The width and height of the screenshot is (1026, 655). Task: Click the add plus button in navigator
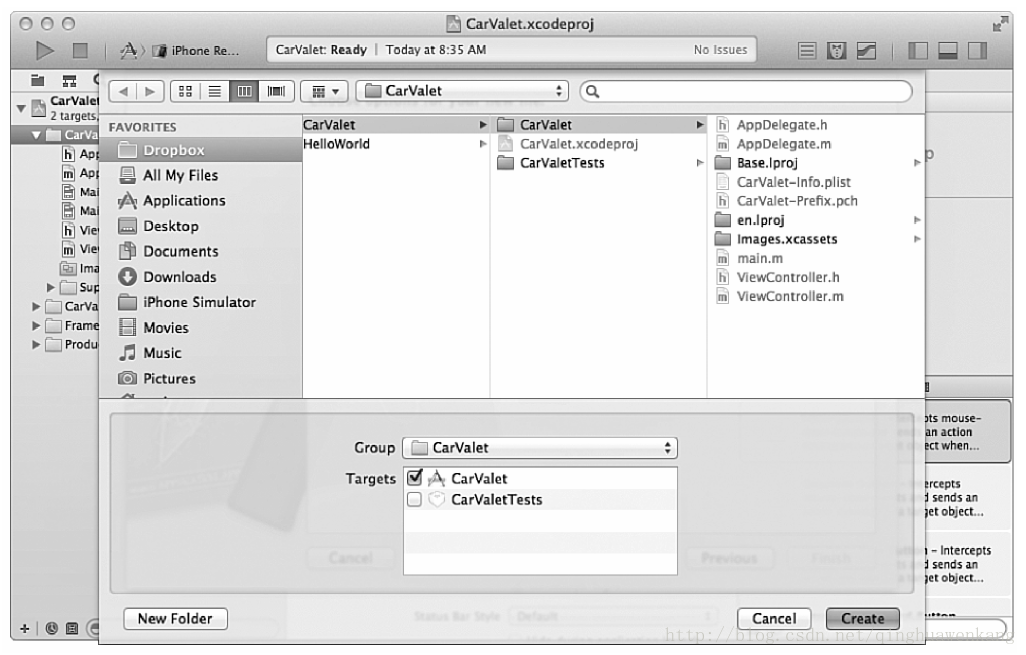[x=25, y=629]
